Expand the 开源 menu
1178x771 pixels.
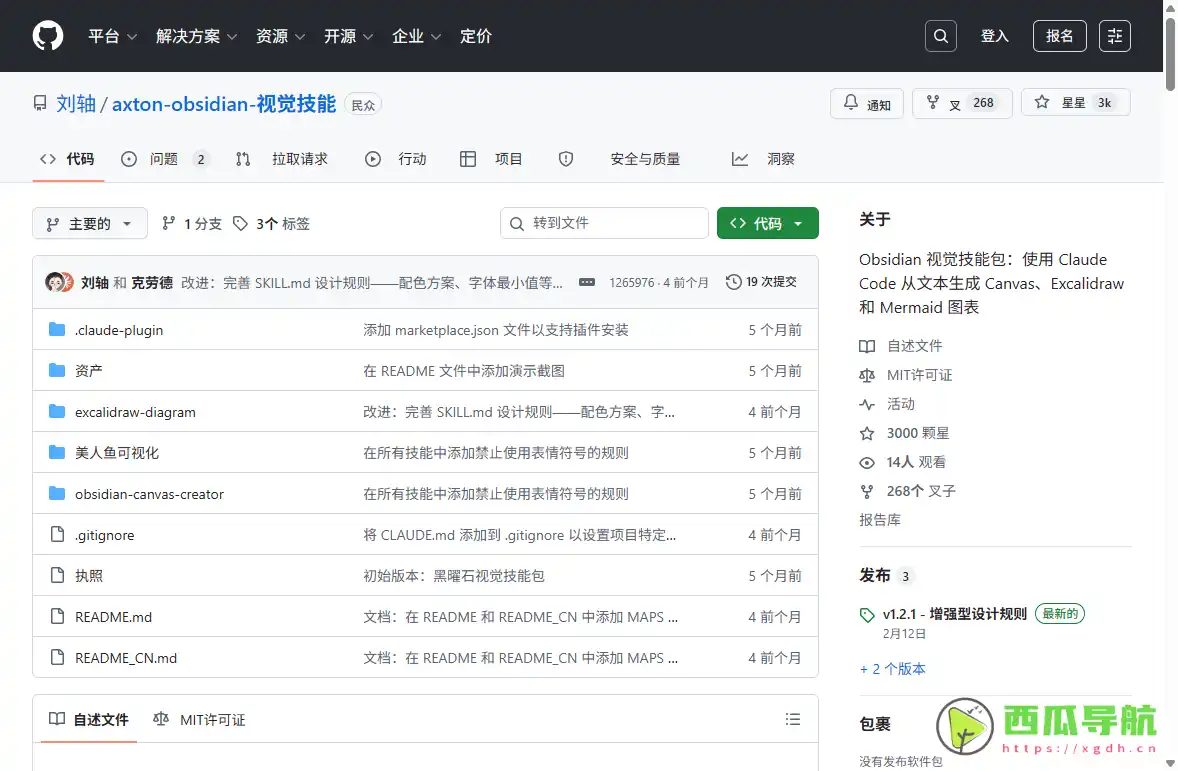click(348, 36)
